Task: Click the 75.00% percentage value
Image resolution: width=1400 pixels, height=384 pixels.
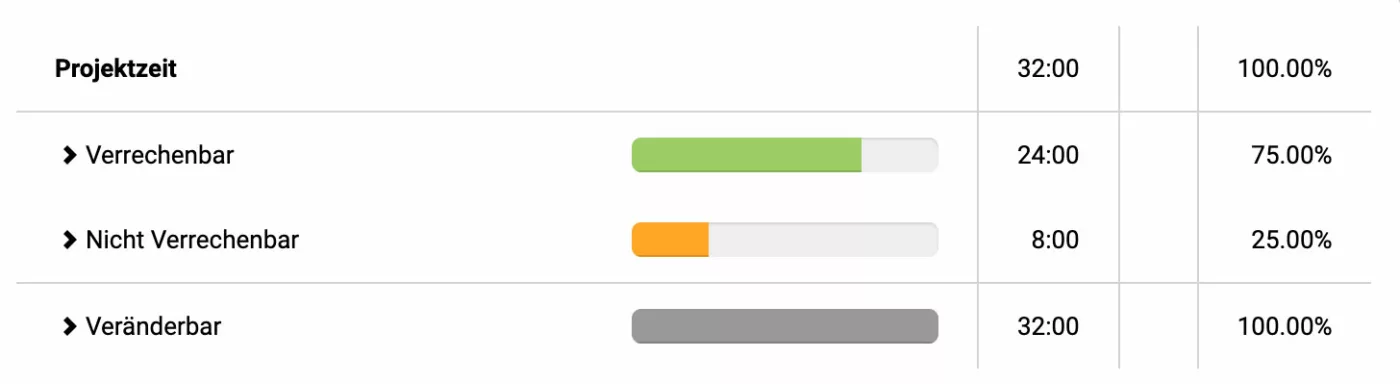Action: point(1291,155)
